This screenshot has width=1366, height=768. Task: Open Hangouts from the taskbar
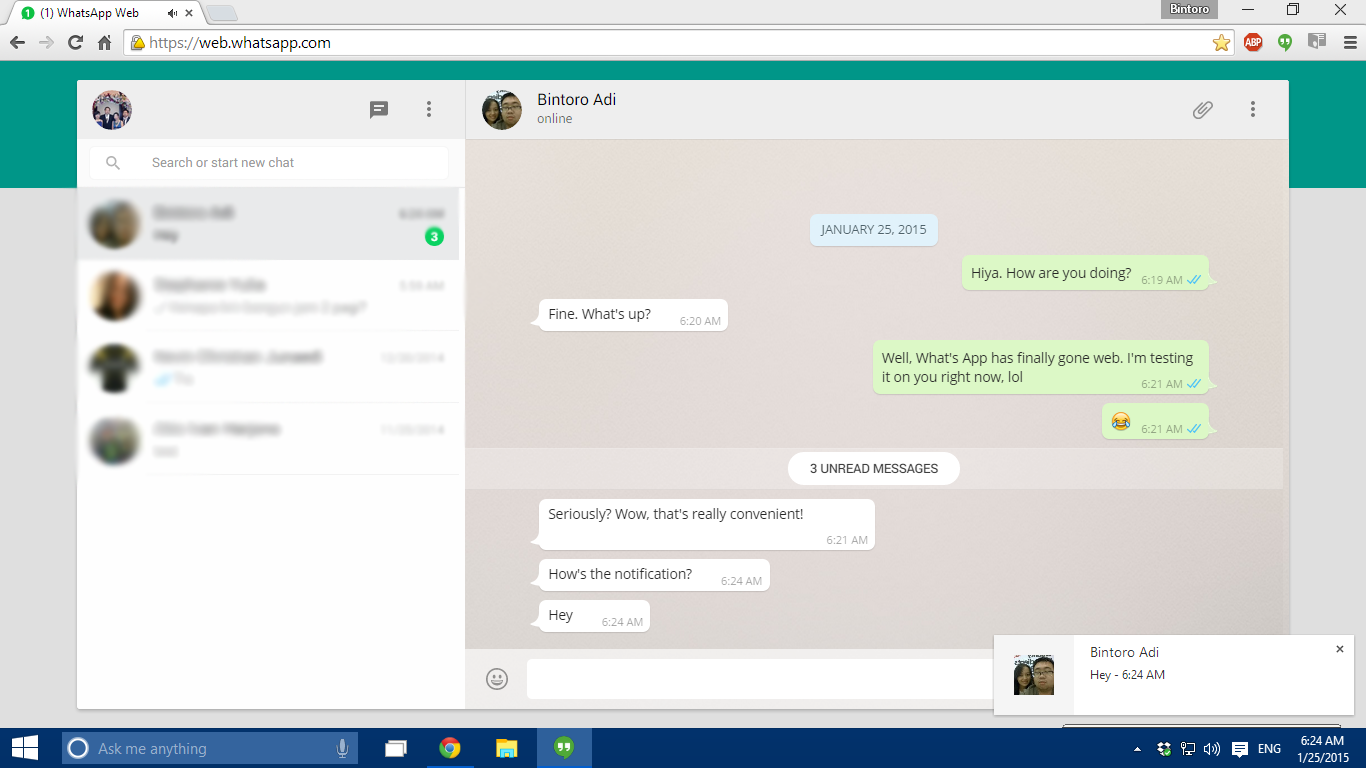click(x=564, y=748)
